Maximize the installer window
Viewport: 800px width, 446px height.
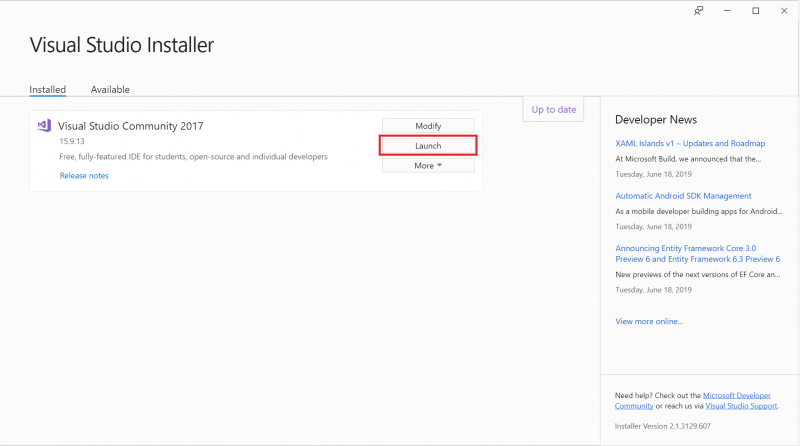click(756, 11)
